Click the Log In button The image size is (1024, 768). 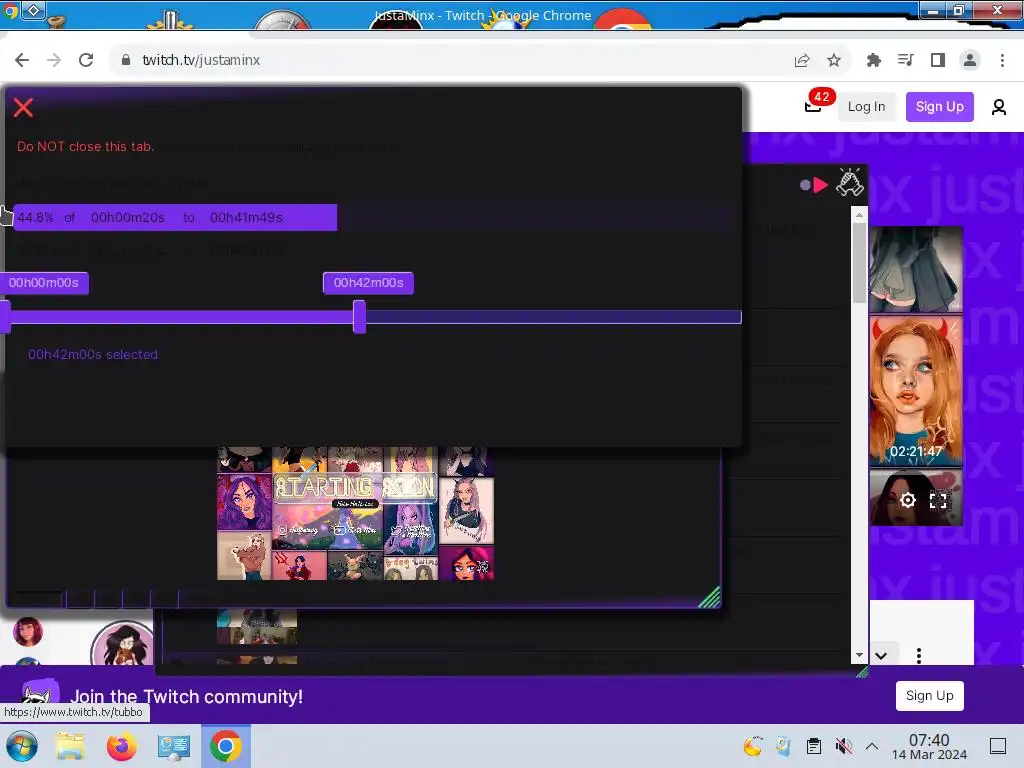coord(866,106)
